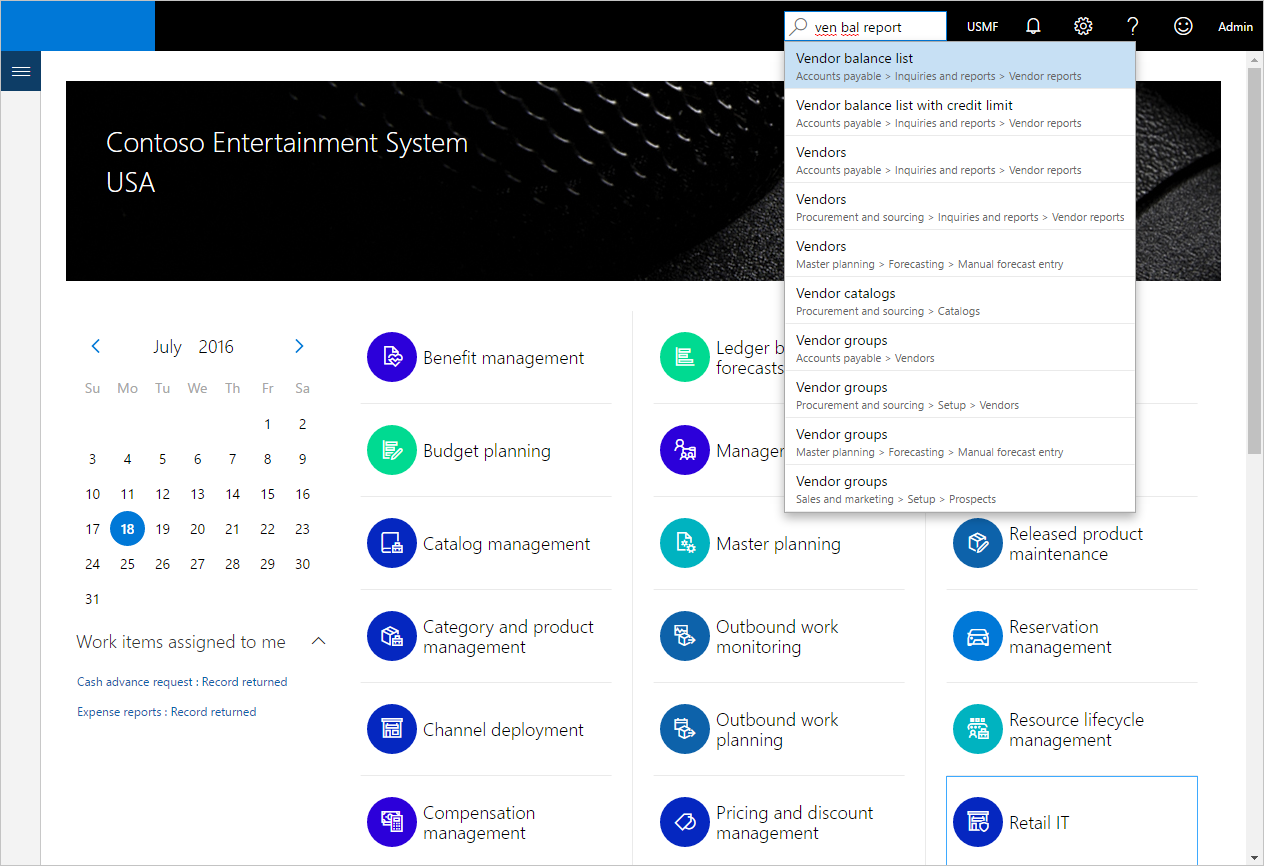Image resolution: width=1264 pixels, height=866 pixels.
Task: Click Retail IT tile label
Action: 1039,823
